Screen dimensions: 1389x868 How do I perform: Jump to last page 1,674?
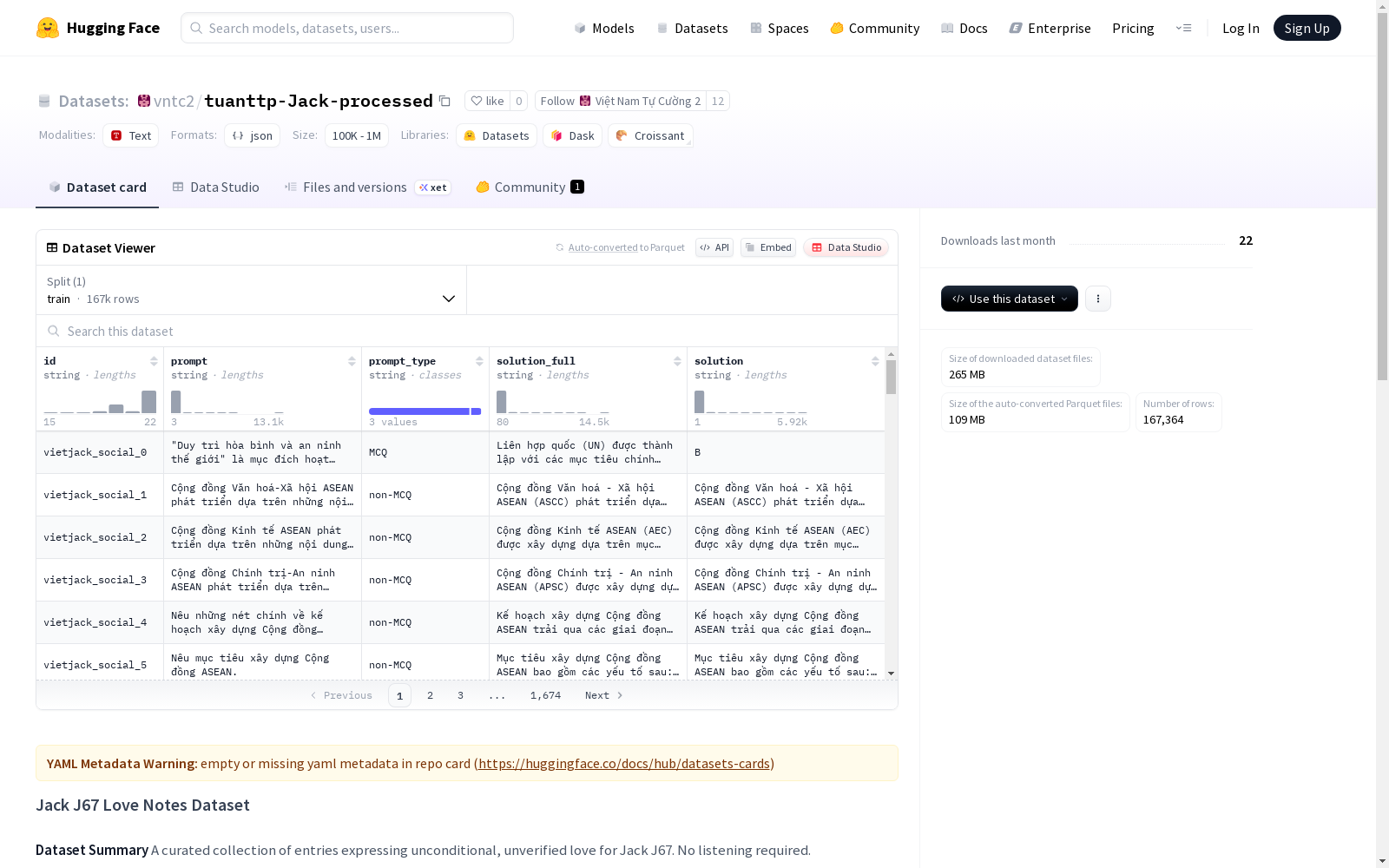tap(545, 695)
